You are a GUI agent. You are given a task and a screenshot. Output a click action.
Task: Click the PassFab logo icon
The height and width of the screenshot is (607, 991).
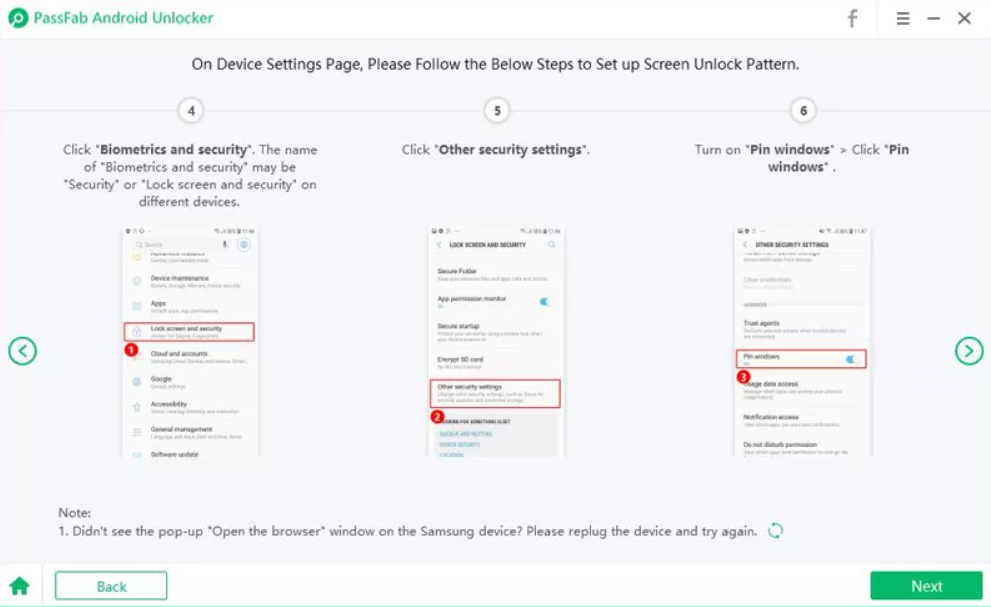tap(18, 18)
